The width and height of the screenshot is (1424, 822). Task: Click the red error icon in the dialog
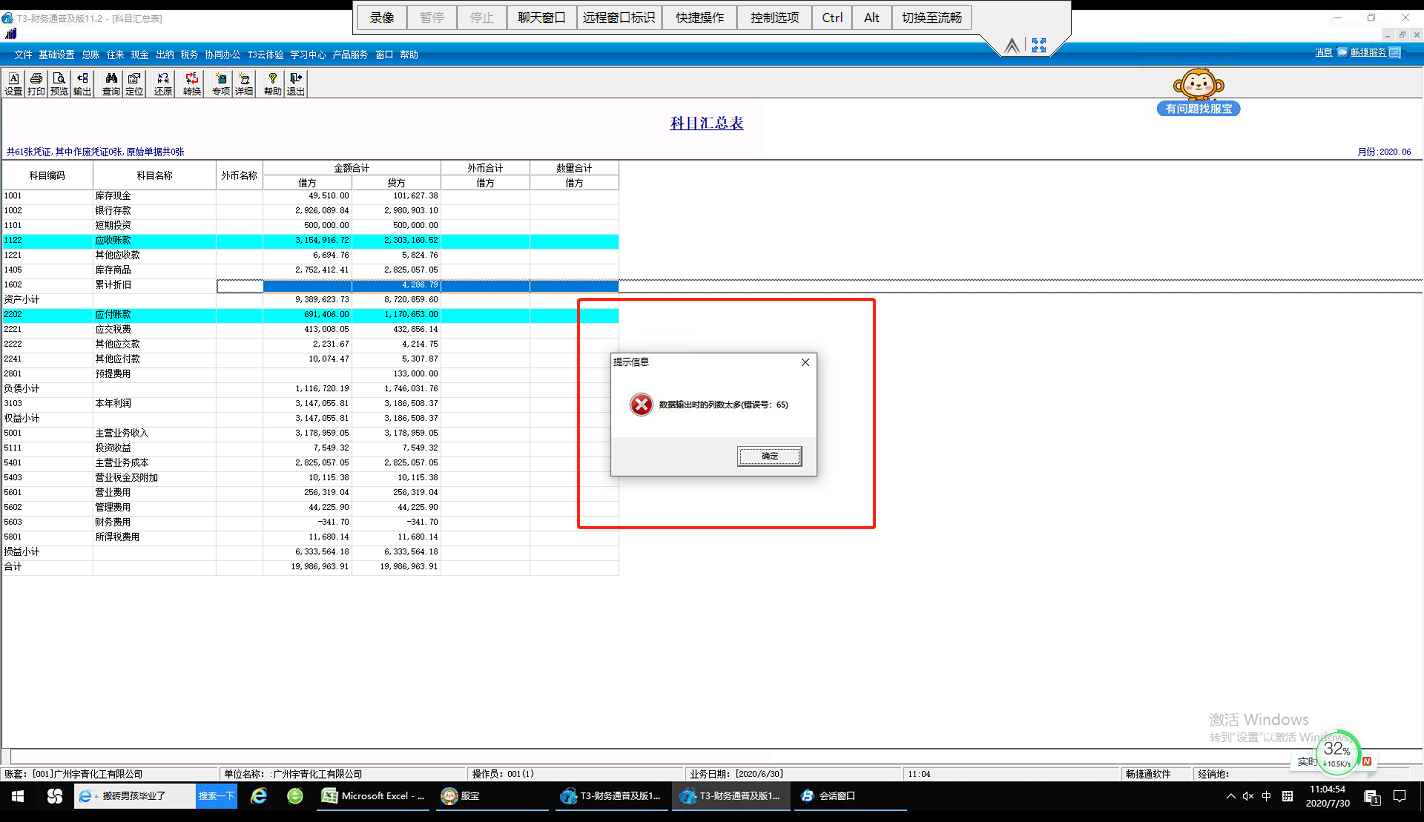(641, 405)
